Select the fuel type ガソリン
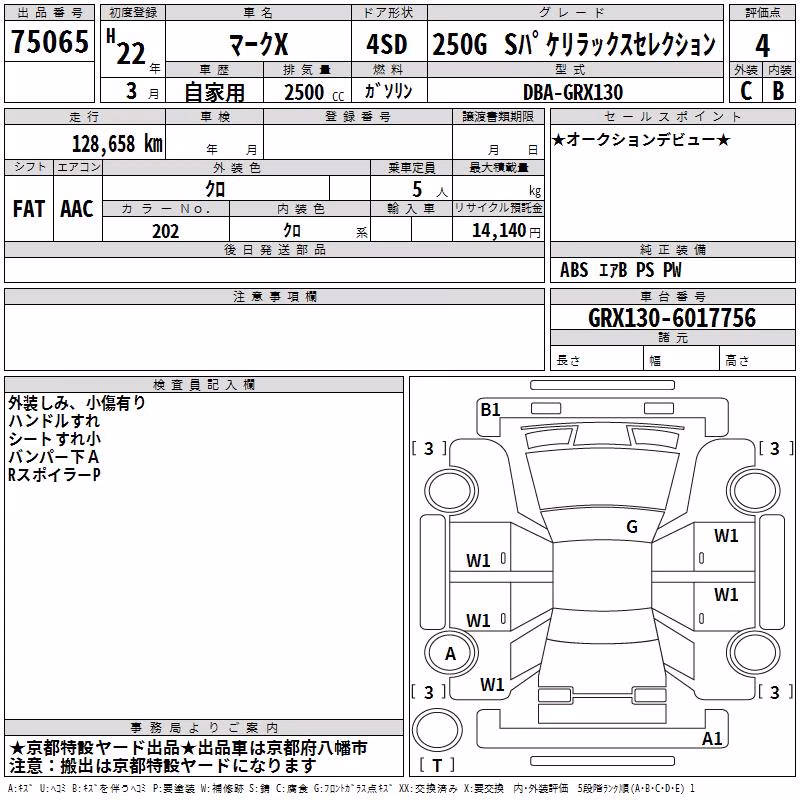Image resolution: width=800 pixels, height=800 pixels. pyautogui.click(x=388, y=91)
